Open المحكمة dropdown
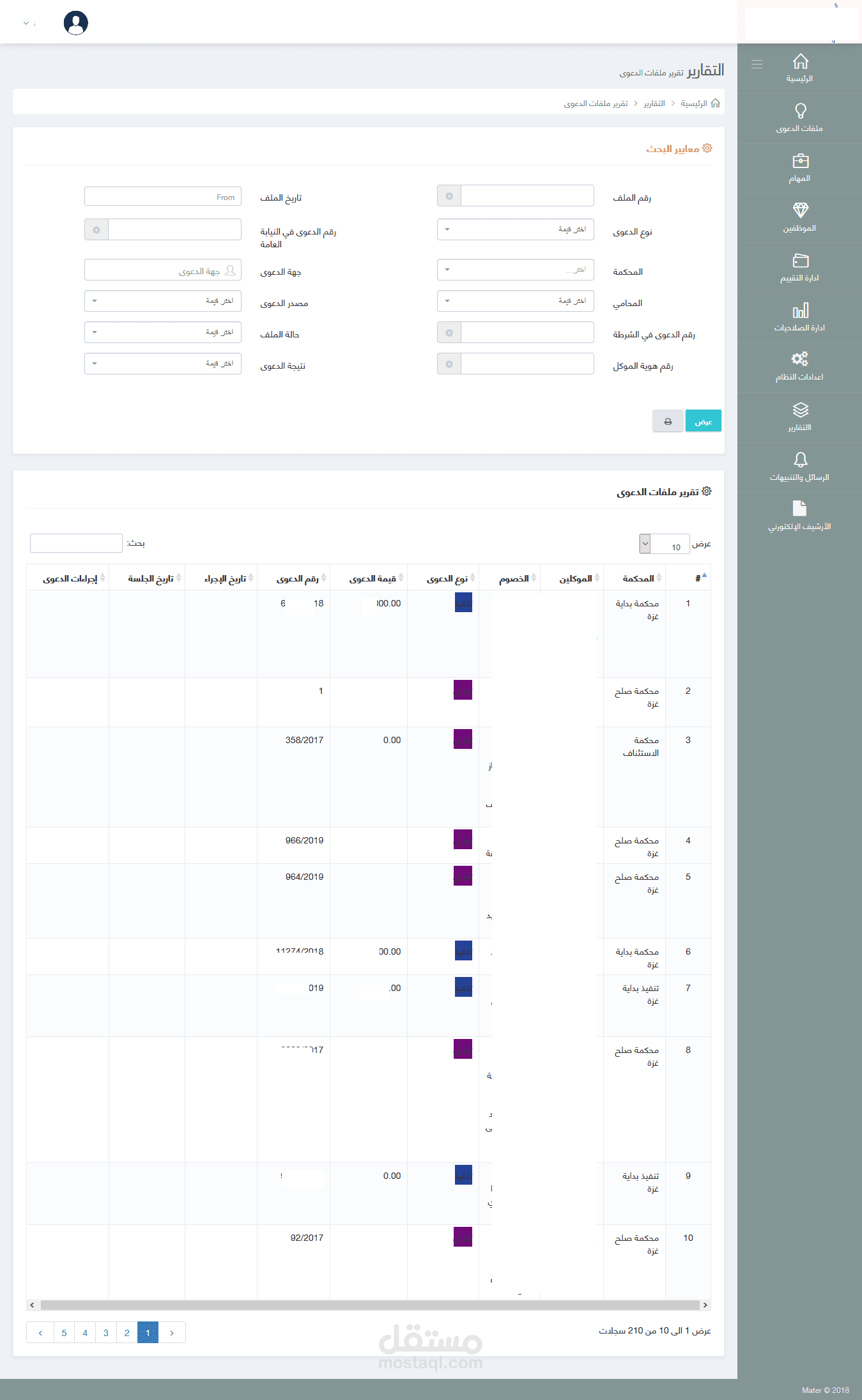862x1400 pixels. point(516,270)
